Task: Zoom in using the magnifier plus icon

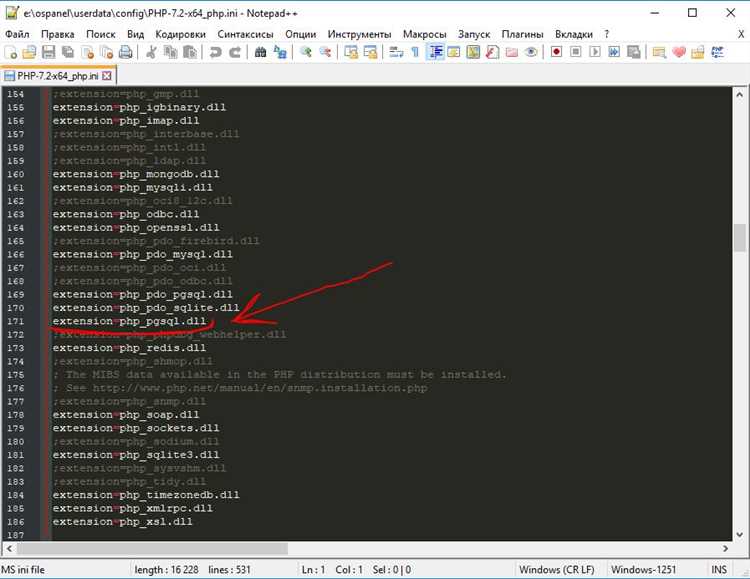Action: point(306,52)
